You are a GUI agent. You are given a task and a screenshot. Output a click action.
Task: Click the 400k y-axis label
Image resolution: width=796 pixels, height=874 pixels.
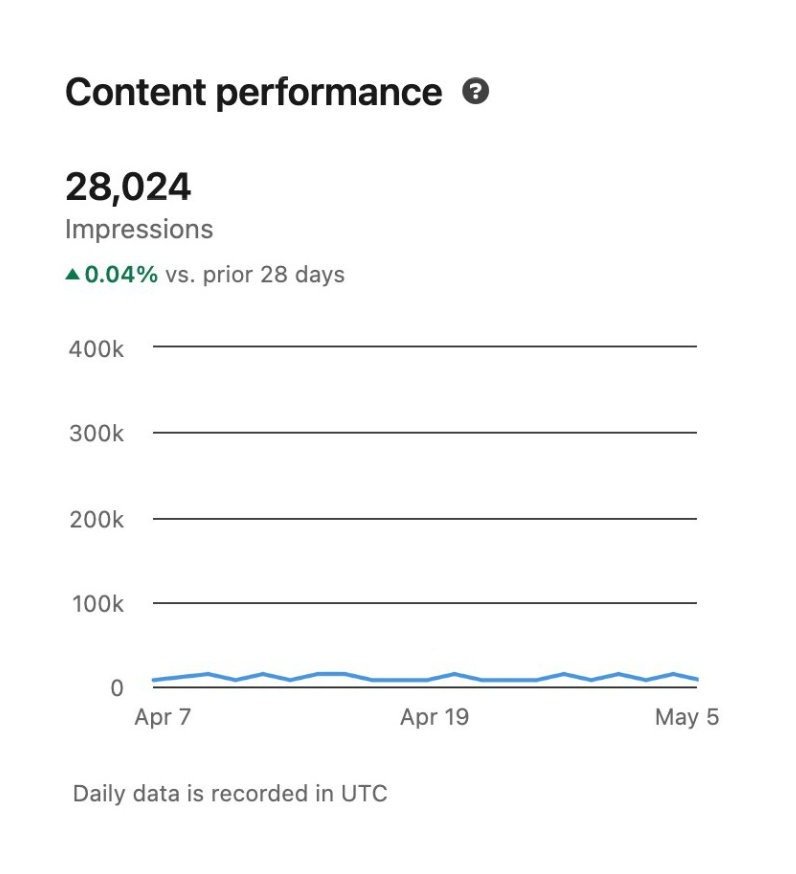click(96, 349)
